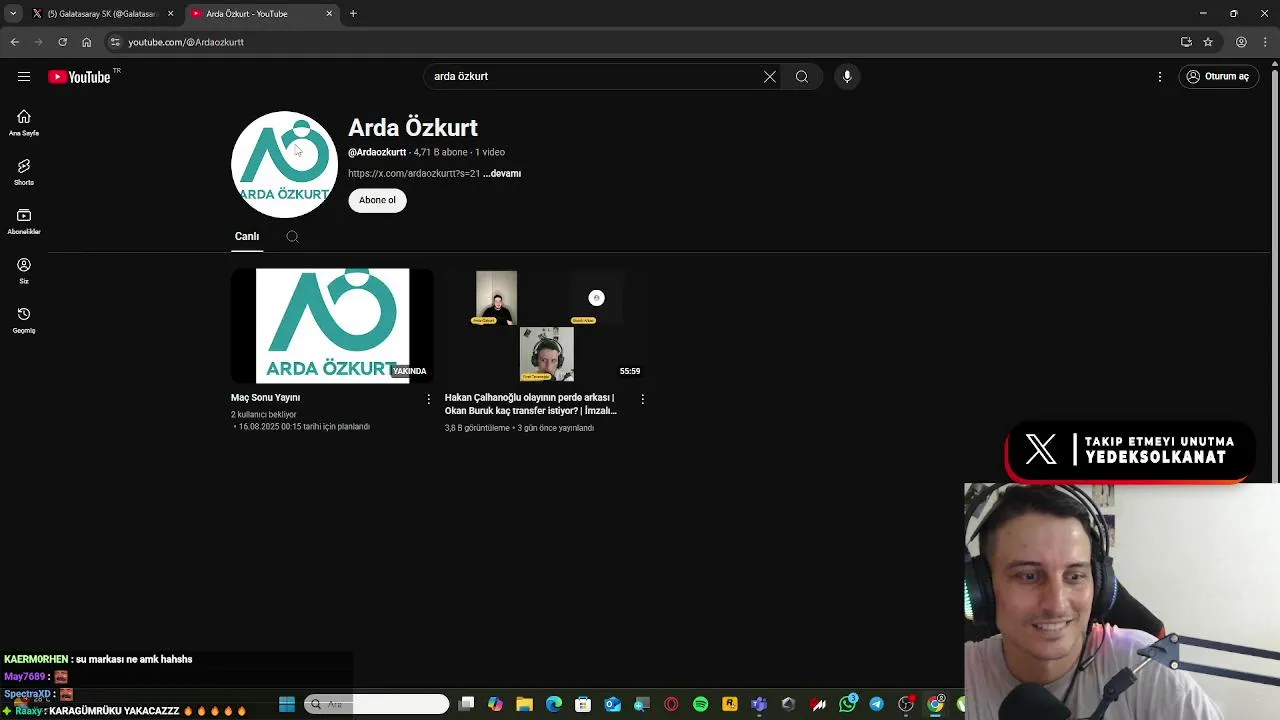Open Telegram from the taskbar
This screenshot has height=720, width=1280.
[877, 704]
